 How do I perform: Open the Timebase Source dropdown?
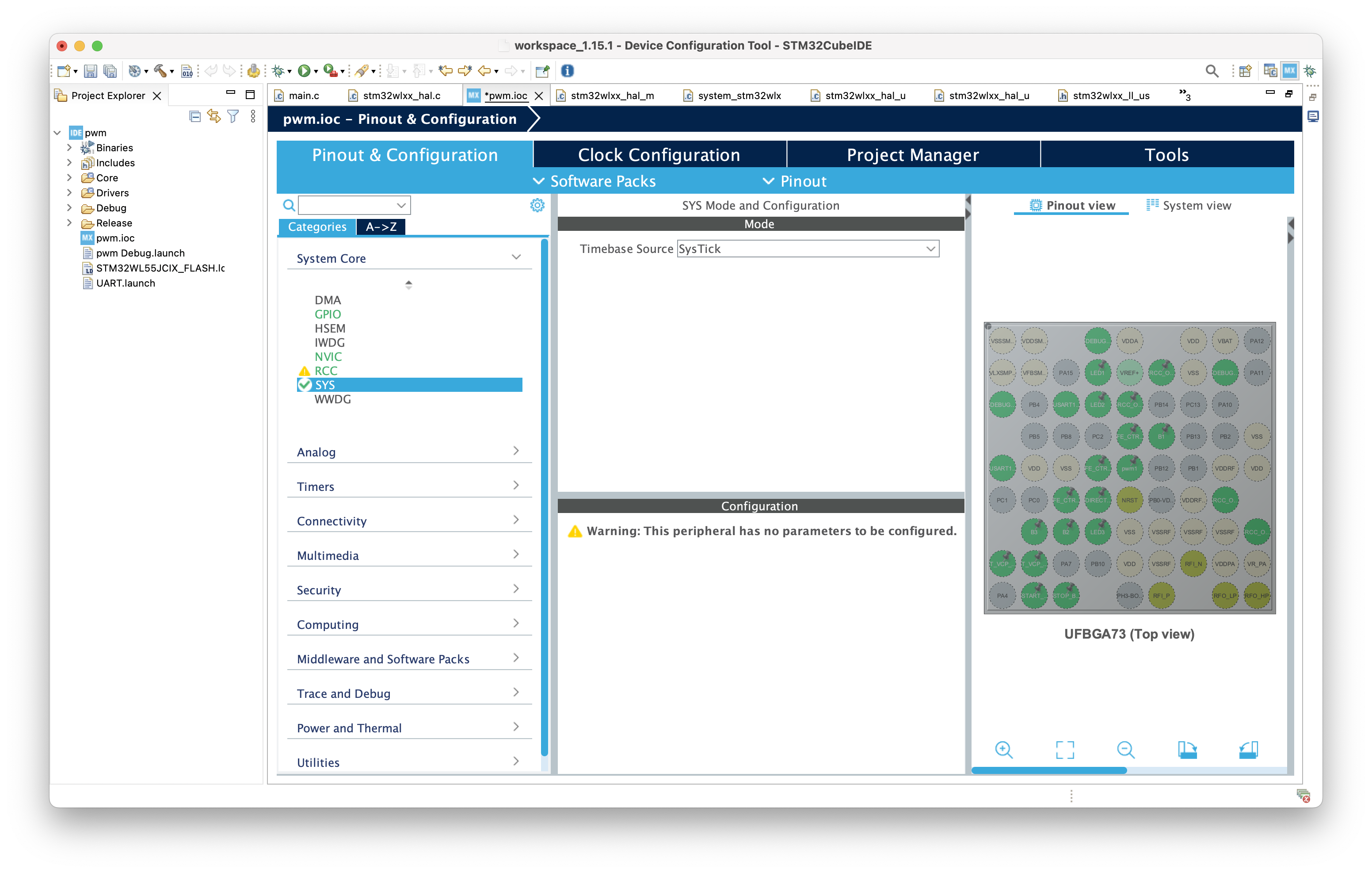click(x=808, y=249)
